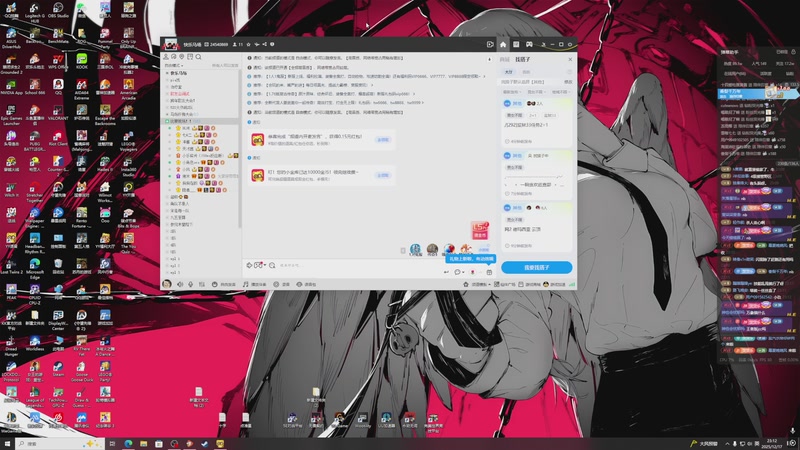Open the middle filter dropdown in 找搭子 panel
Screen dimensions: 800x450
(536, 92)
